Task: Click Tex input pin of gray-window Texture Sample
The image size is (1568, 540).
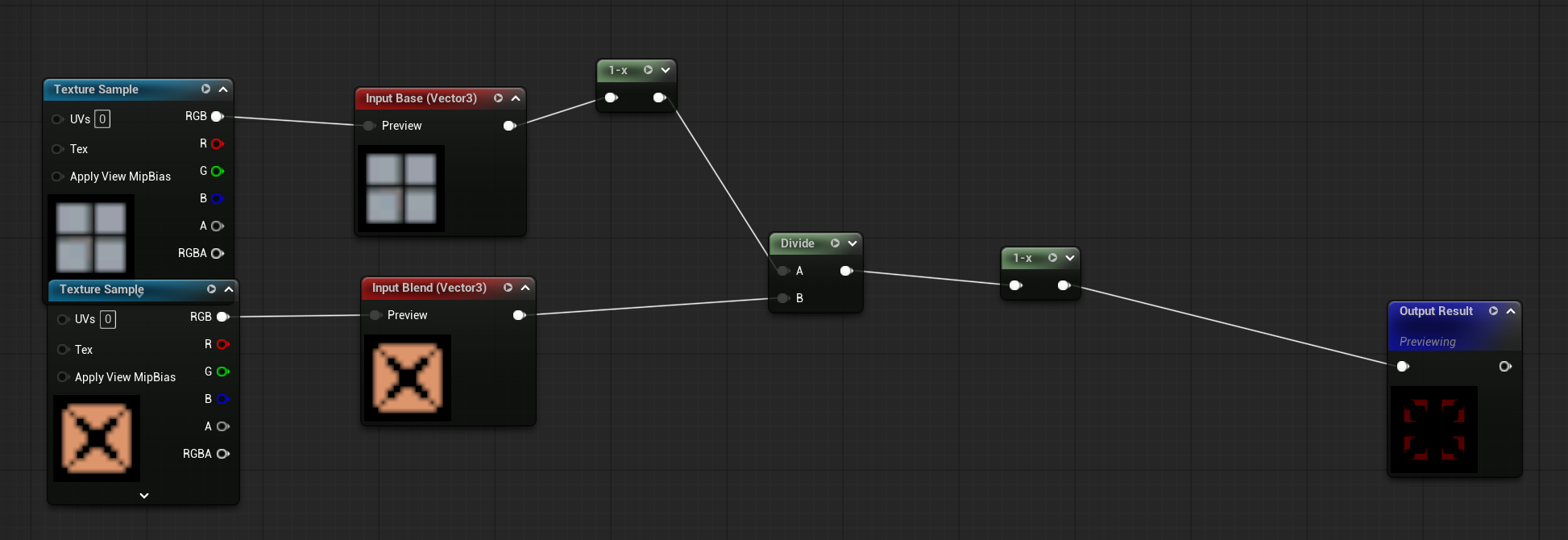Action: 57,149
